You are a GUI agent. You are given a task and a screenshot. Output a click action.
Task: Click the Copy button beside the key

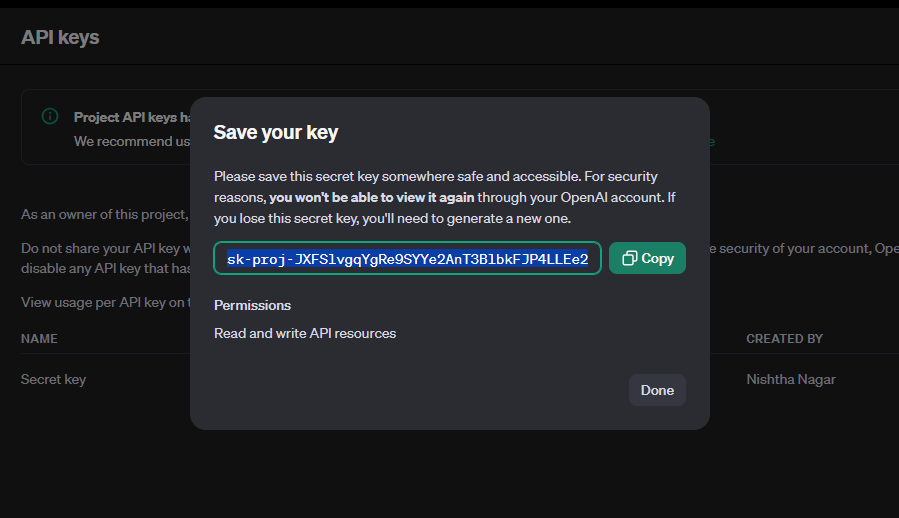point(647,258)
